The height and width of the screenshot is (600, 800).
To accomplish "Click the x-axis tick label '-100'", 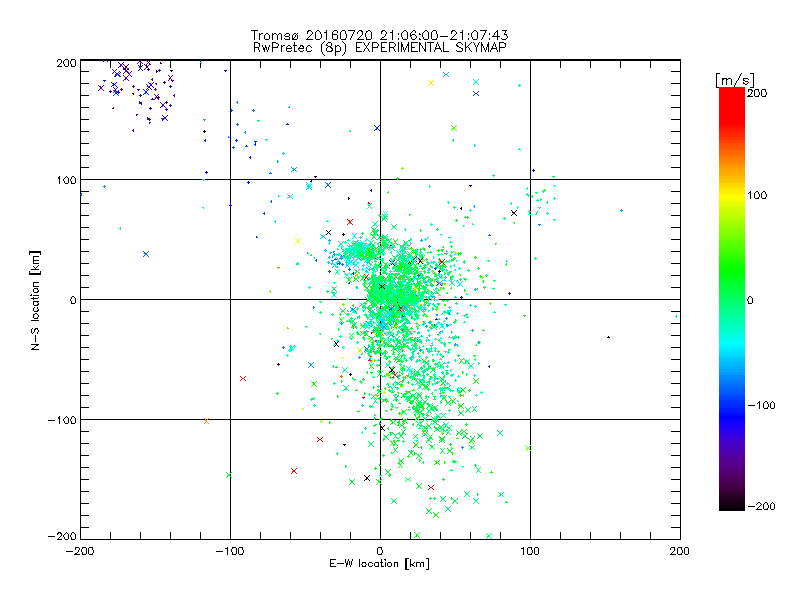I will point(230,551).
